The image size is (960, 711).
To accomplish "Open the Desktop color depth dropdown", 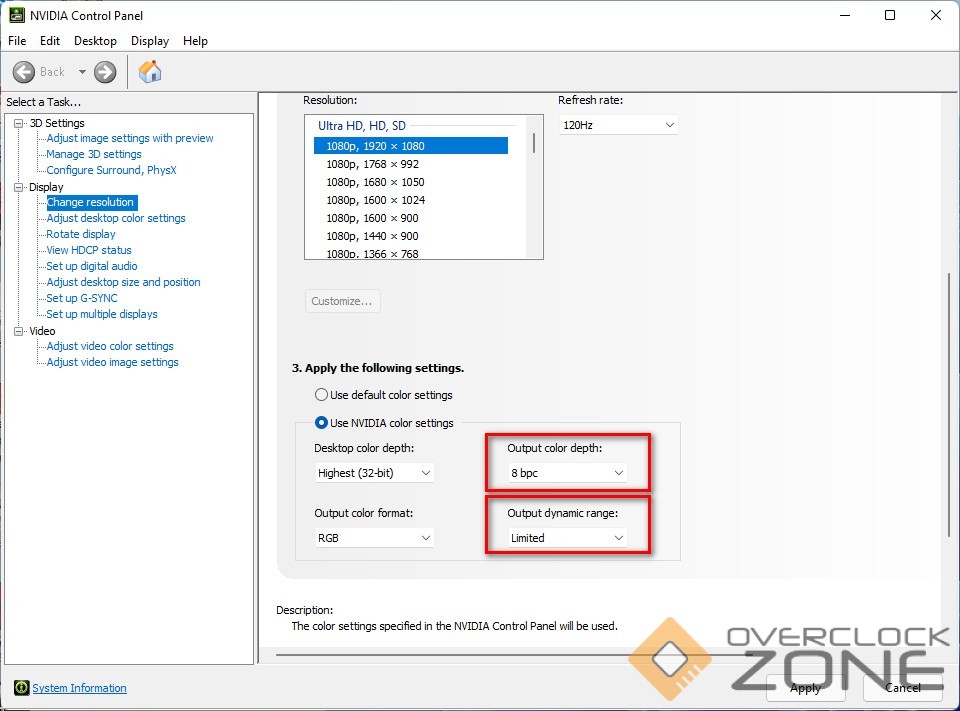I will [374, 473].
